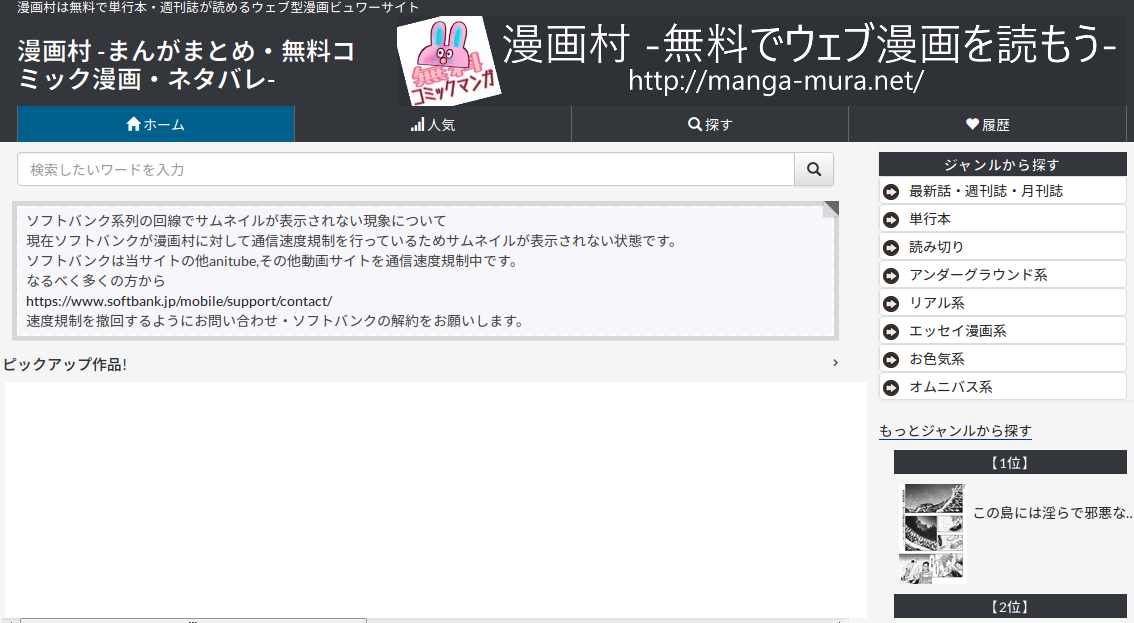Expand the ピックアップ作品 chevron arrow
Image resolution: width=1134 pixels, height=623 pixels.
click(x=835, y=363)
